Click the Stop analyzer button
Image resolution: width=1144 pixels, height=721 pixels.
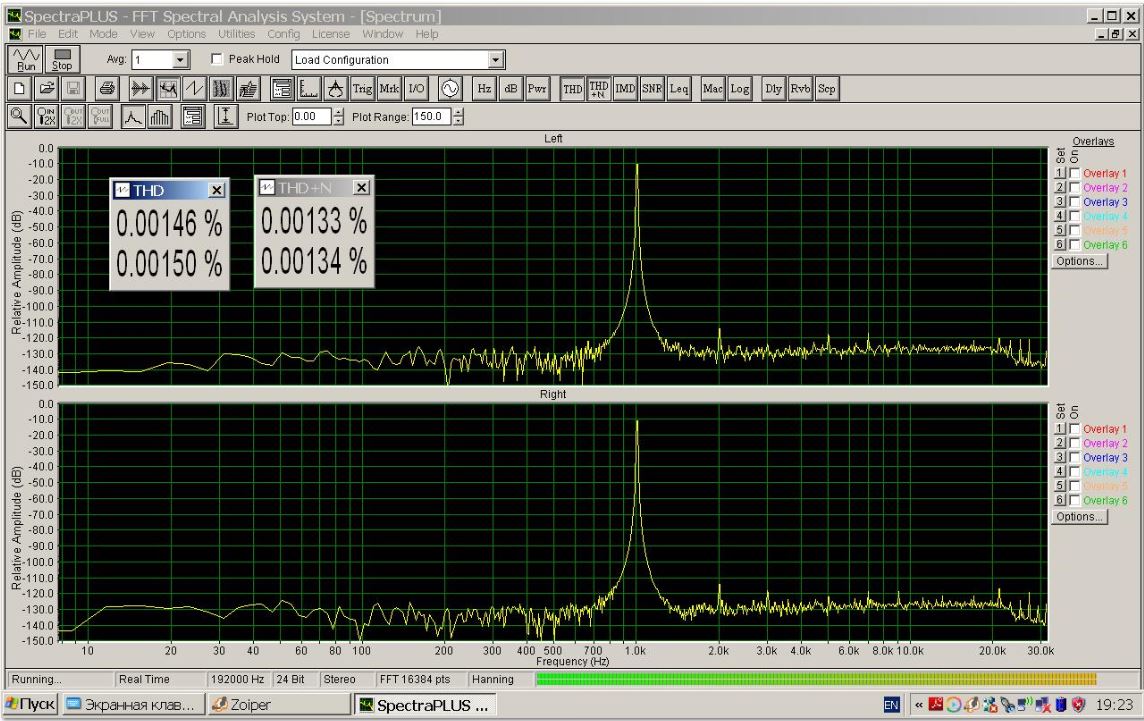(62, 59)
